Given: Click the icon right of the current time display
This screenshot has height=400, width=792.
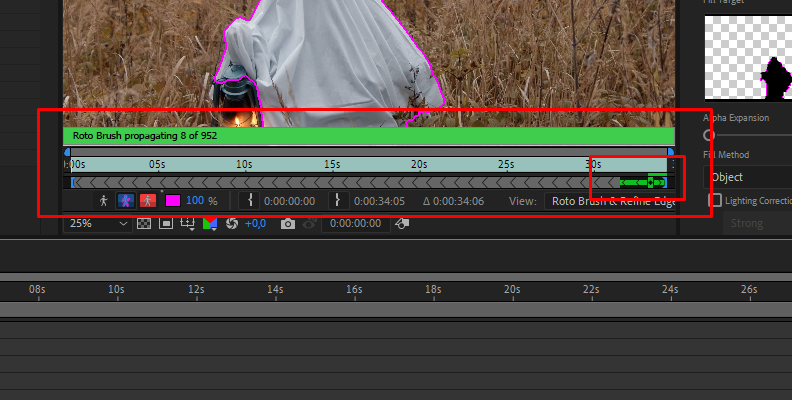Looking at the screenshot, I should click(402, 223).
